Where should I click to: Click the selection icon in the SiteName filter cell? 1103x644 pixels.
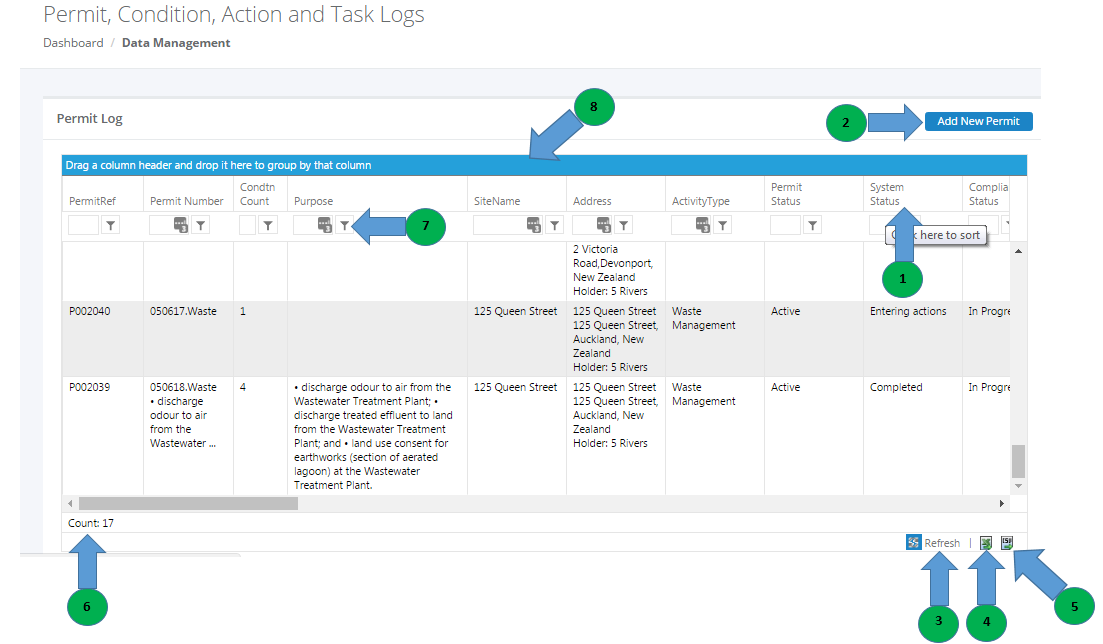(533, 224)
